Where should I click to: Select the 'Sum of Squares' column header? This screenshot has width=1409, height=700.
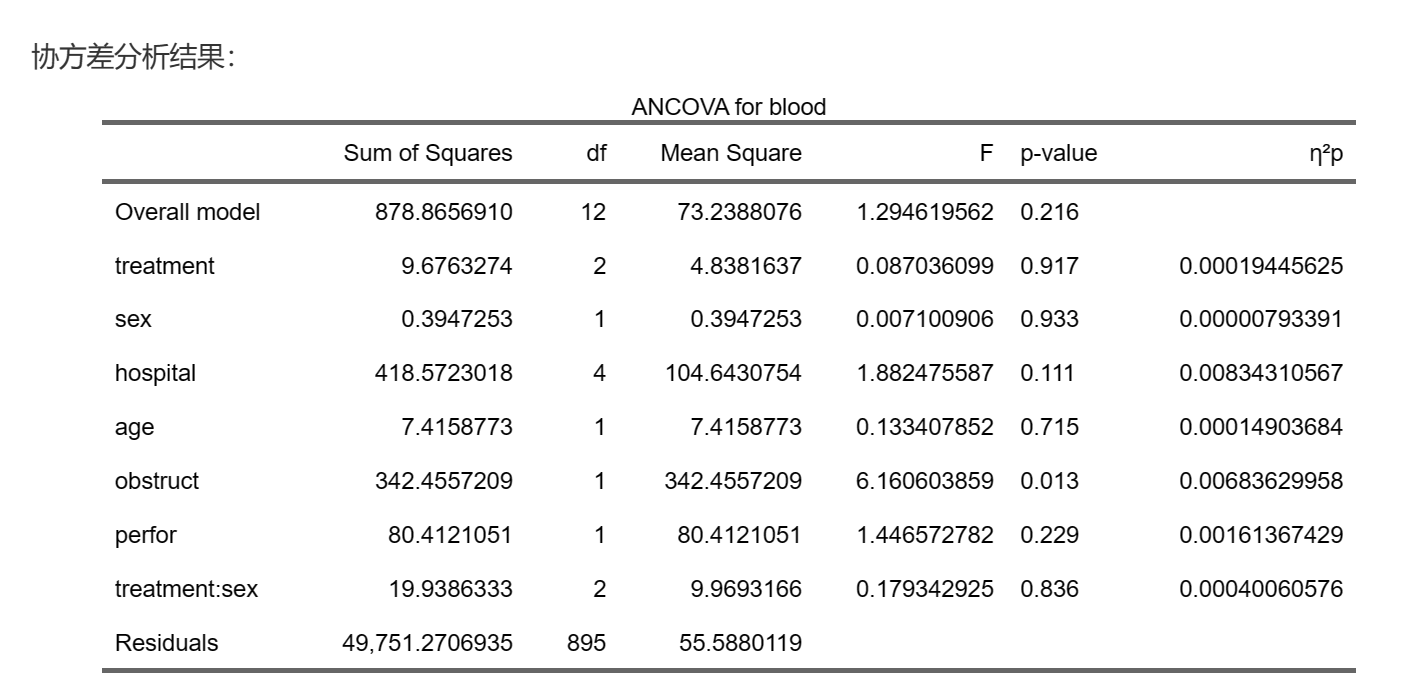click(x=427, y=153)
